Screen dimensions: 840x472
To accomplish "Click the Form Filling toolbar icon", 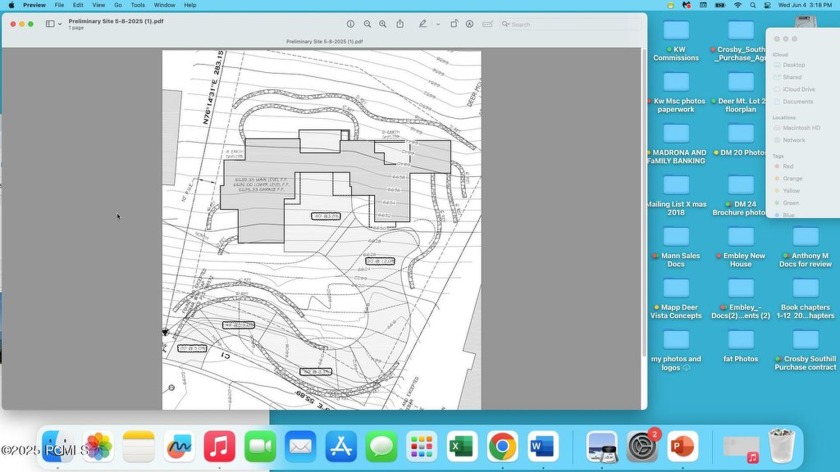I will [x=487, y=24].
